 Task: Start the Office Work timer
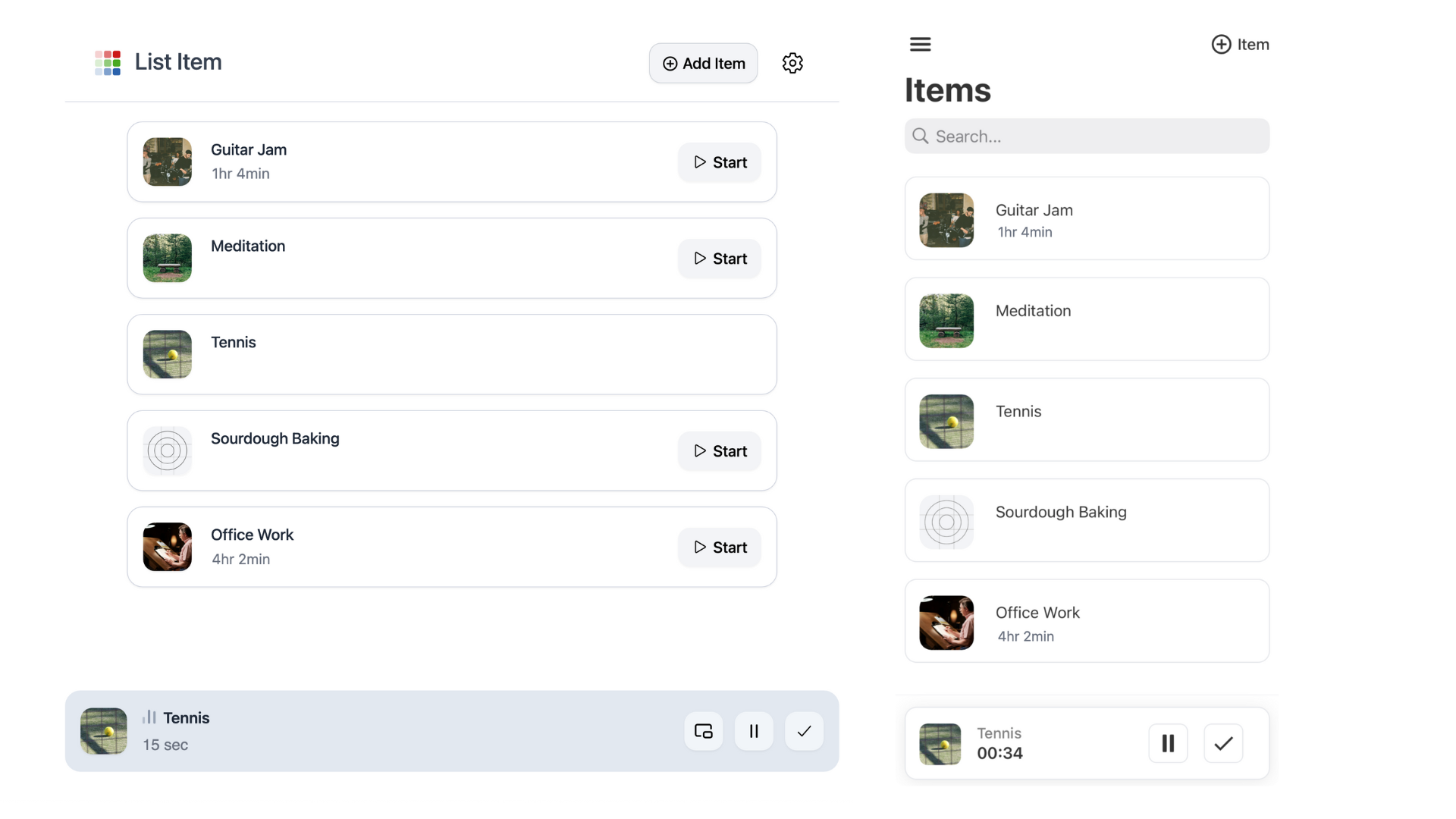720,548
